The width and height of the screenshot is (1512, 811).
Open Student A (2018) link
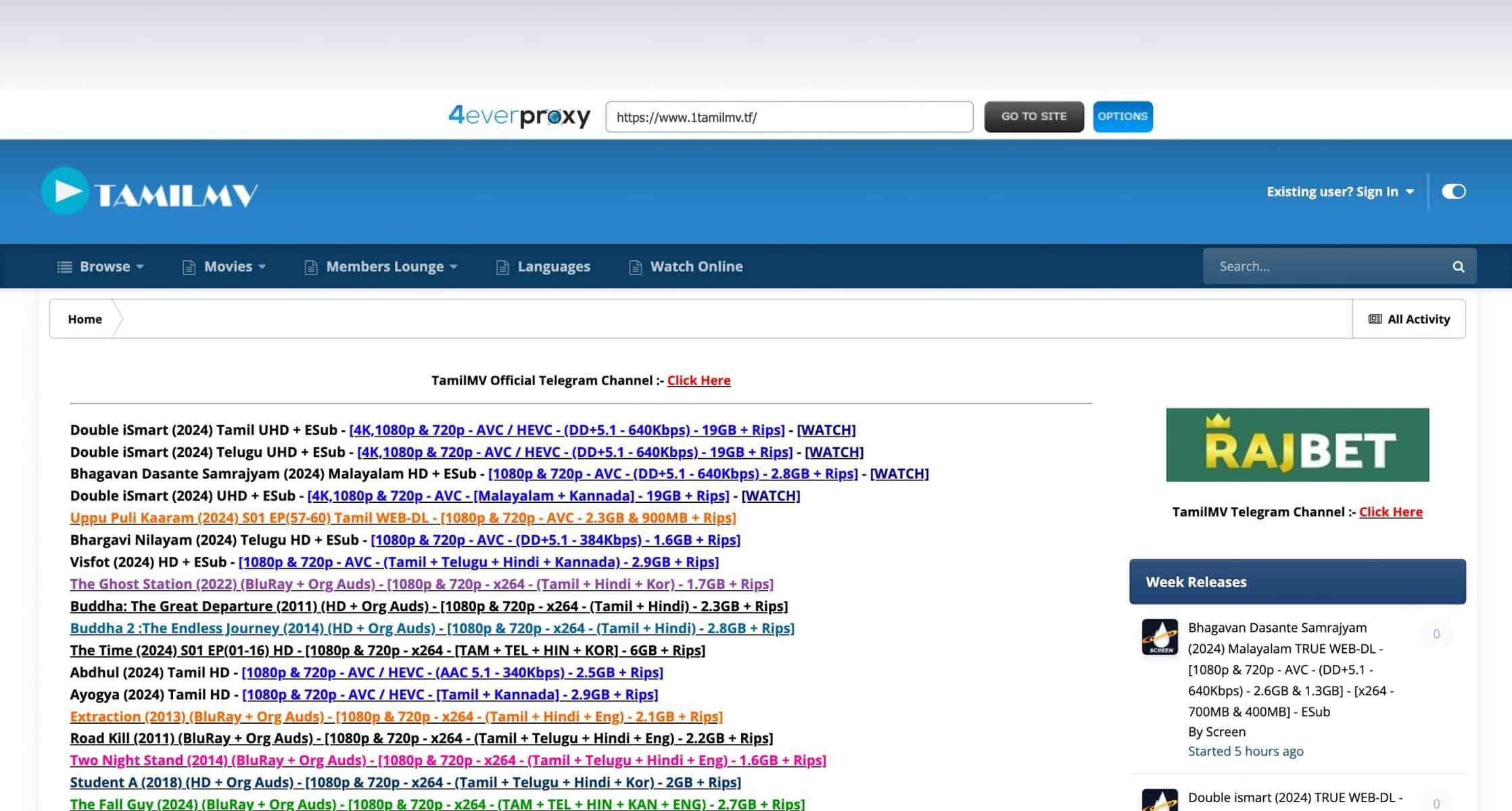(406, 783)
